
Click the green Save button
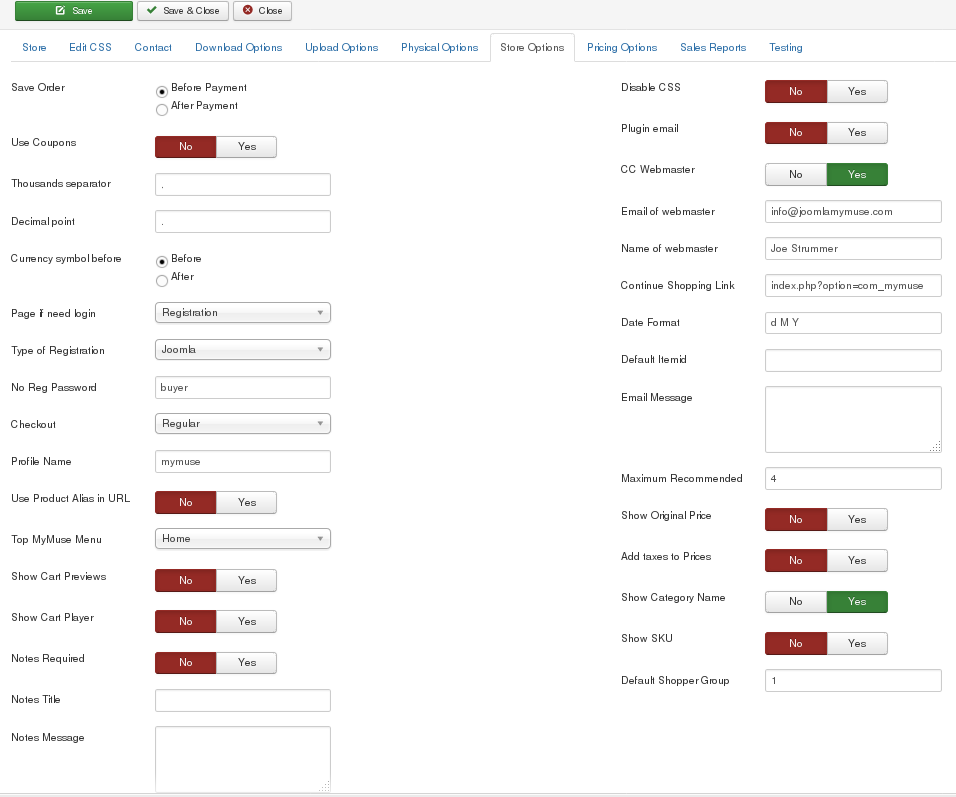pyautogui.click(x=73, y=11)
